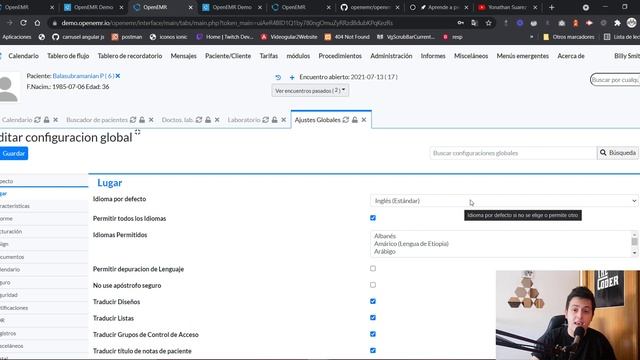Screen dimensions: 640x360
Task: Click Buscar configuraciones globales field
Action: [x=513, y=153]
